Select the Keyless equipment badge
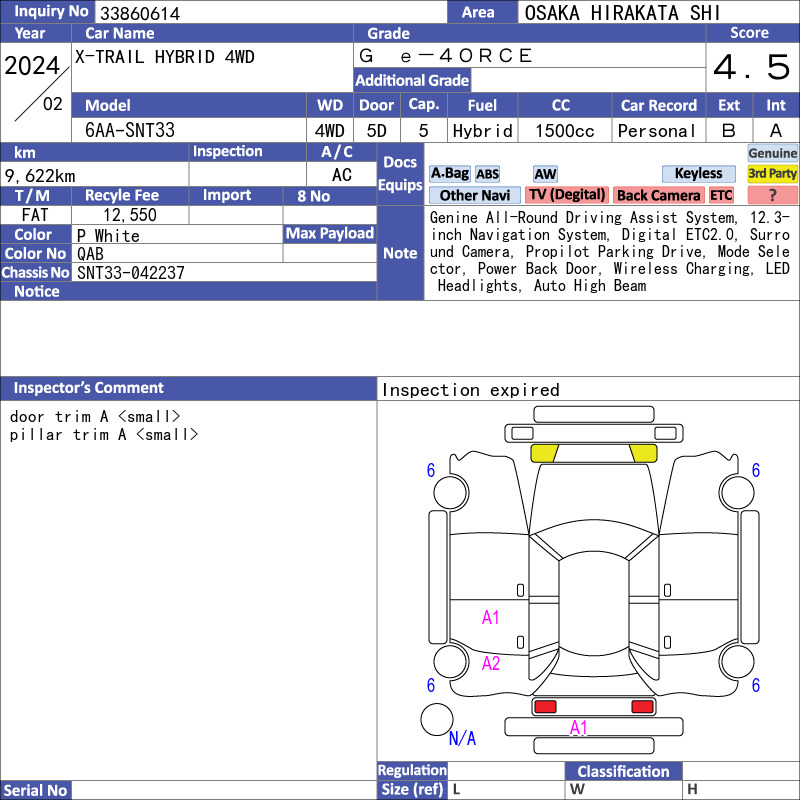 [698, 173]
